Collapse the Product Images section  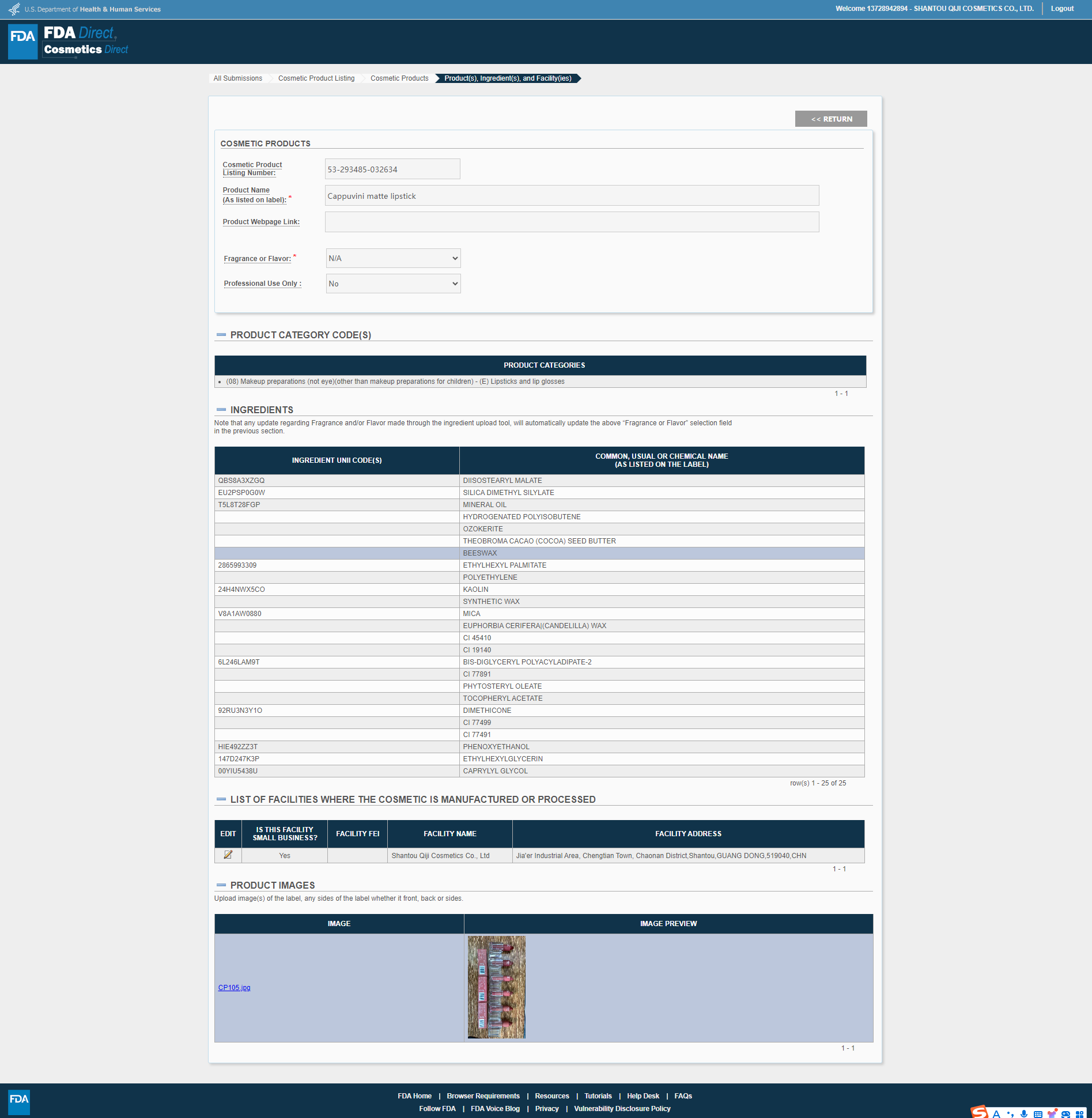pos(221,885)
